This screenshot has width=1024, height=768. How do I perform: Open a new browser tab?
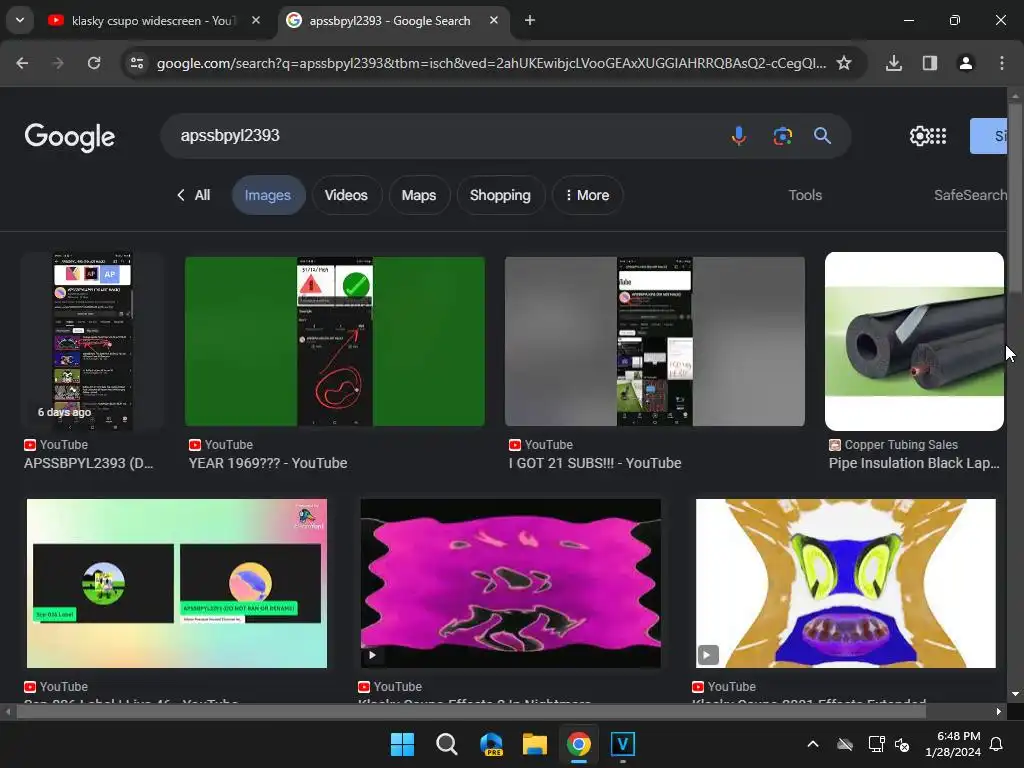(530, 20)
